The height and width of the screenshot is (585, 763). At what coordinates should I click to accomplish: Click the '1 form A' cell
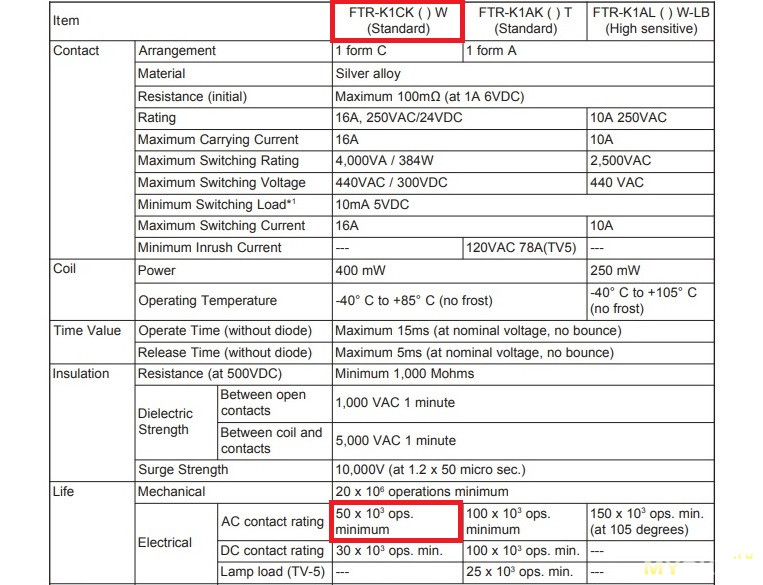(588, 51)
